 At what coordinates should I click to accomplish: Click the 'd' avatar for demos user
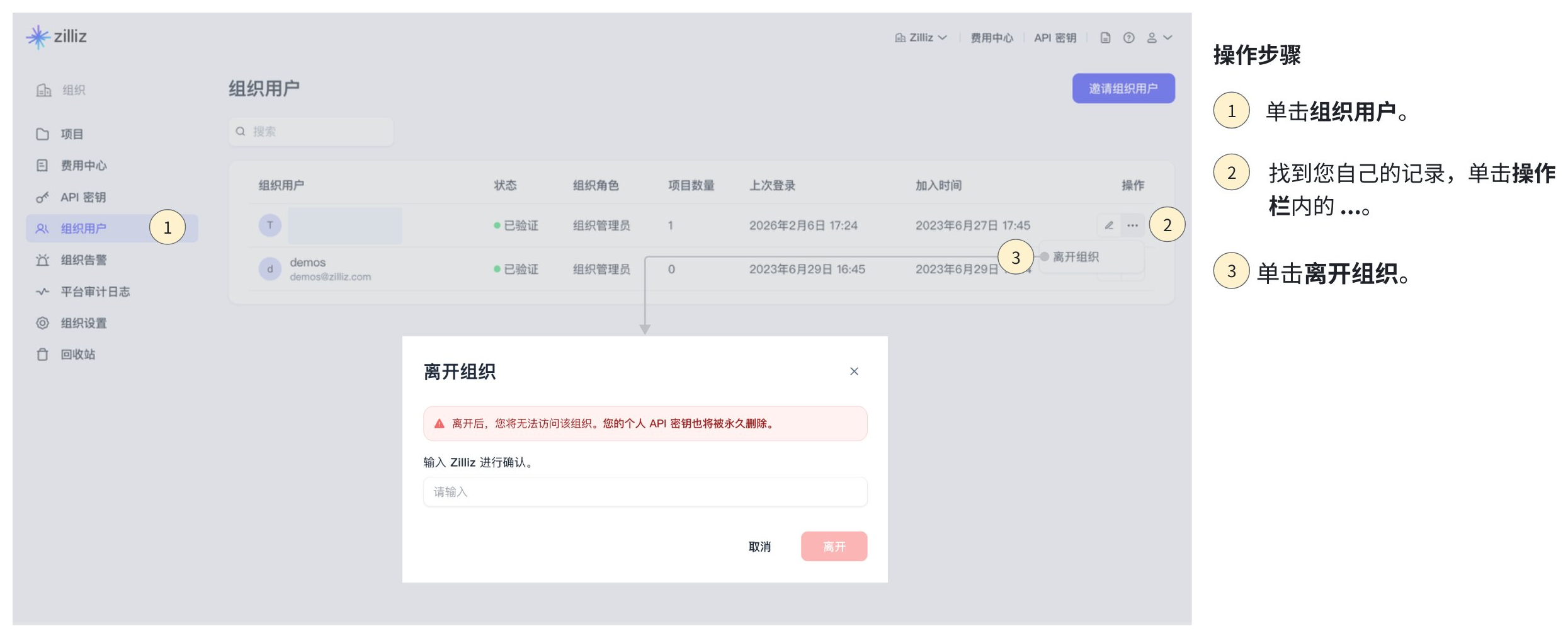click(x=270, y=270)
